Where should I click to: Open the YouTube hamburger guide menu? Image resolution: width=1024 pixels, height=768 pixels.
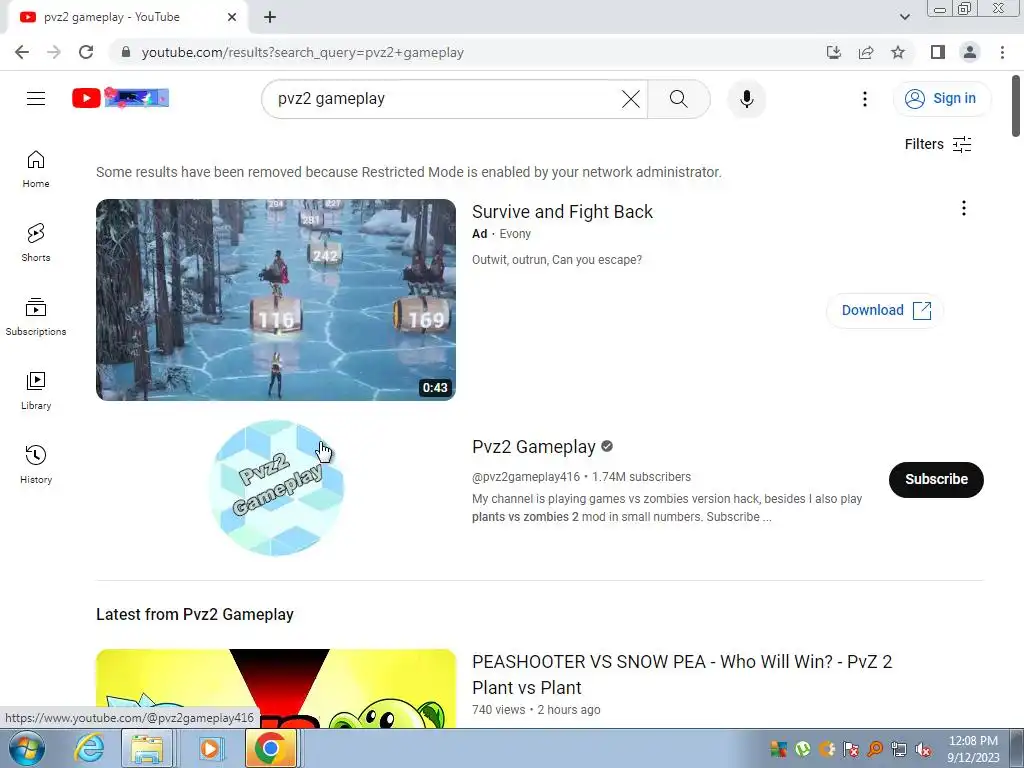(x=36, y=99)
